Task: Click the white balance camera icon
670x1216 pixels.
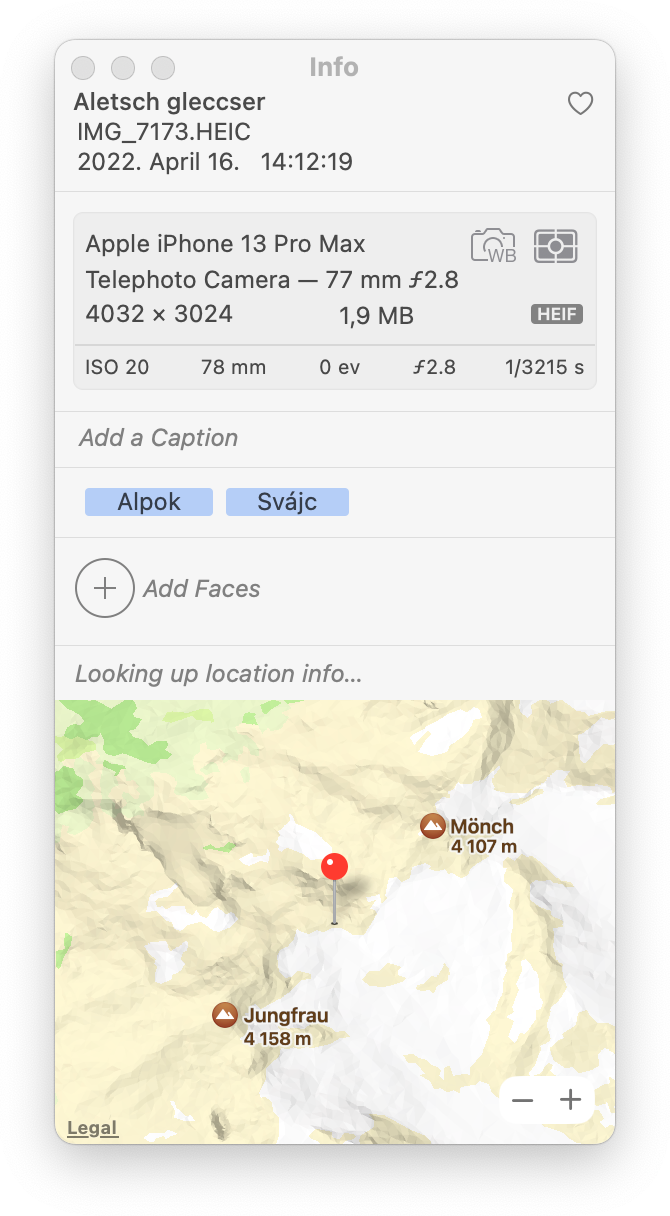Action: pos(493,246)
